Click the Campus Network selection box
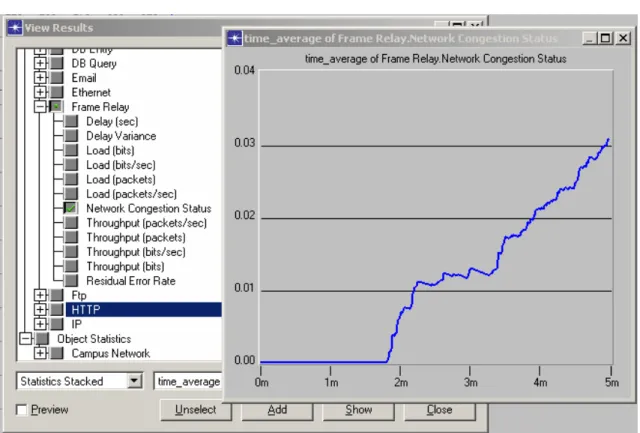Image resolution: width=640 pixels, height=433 pixels. pos(56,353)
